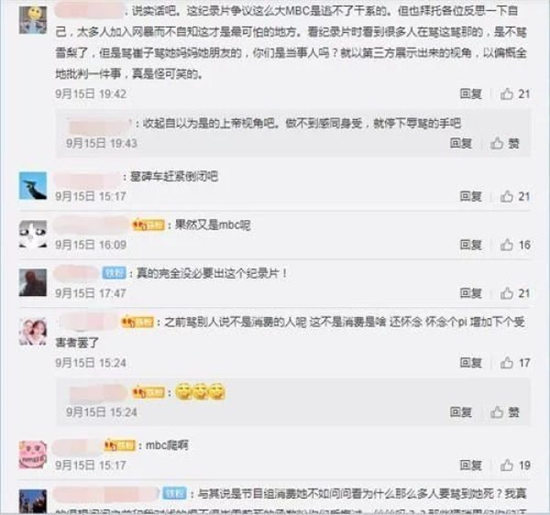Open the bird avatar profile
This screenshot has height=515, width=550.
pos(33,186)
